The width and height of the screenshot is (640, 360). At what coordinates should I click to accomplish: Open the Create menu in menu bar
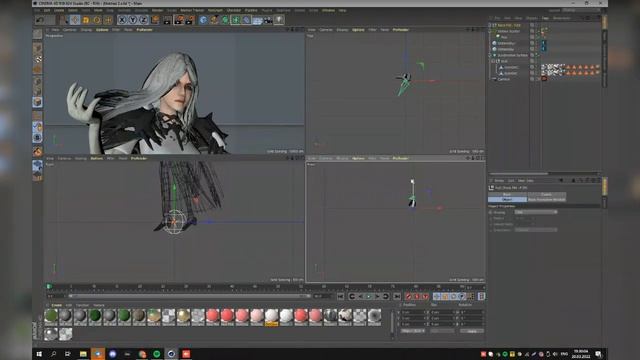click(x=59, y=10)
